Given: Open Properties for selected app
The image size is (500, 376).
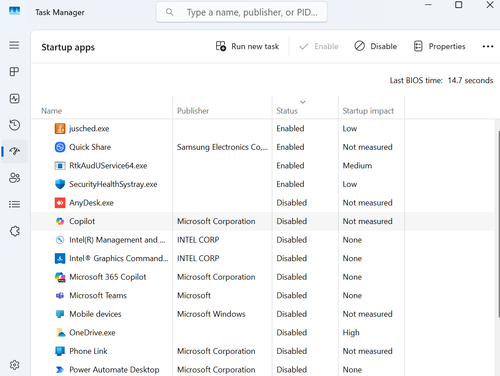Looking at the screenshot, I should pyautogui.click(x=439, y=46).
